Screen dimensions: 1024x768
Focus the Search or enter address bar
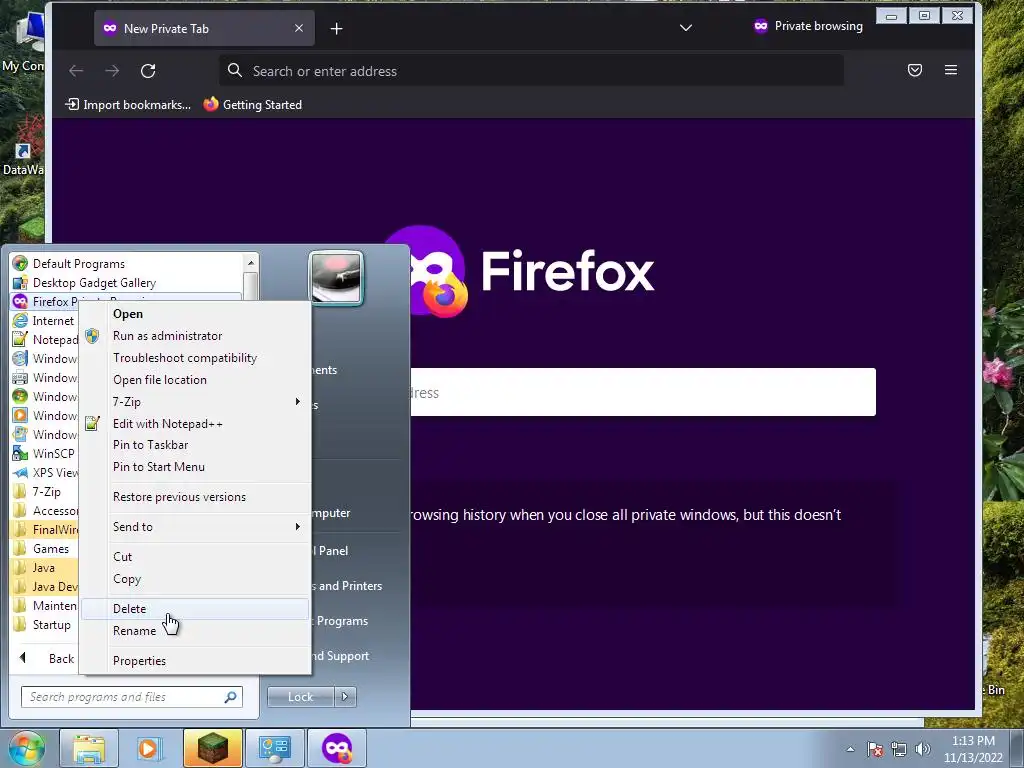(x=532, y=71)
